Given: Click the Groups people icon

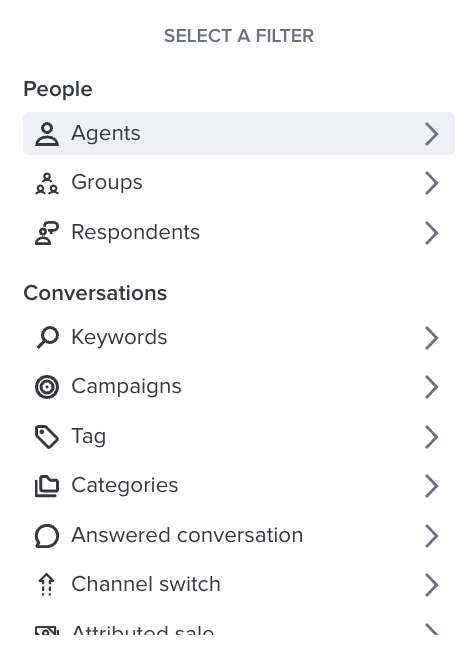Looking at the screenshot, I should point(47,184).
